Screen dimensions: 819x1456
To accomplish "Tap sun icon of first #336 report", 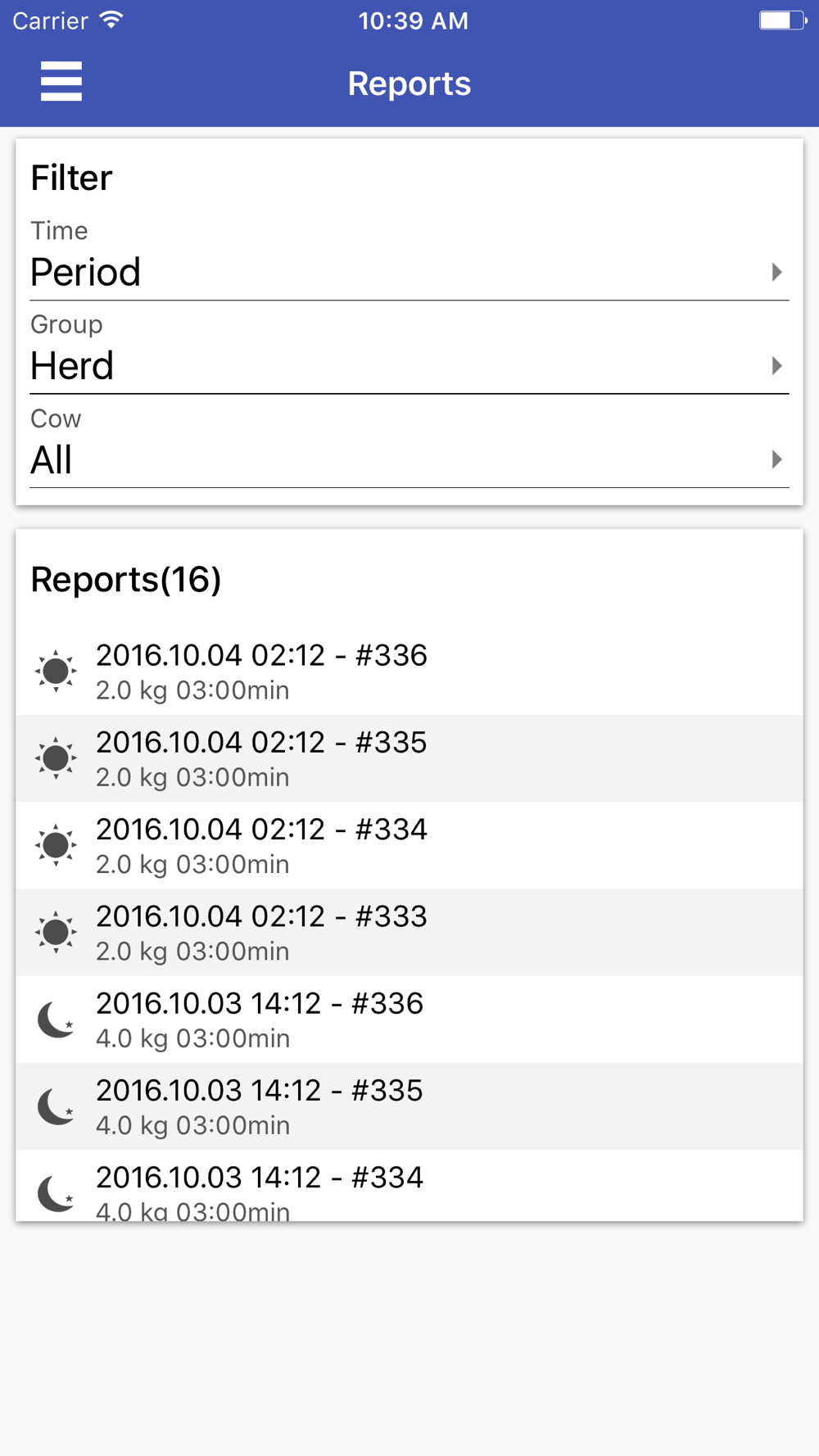I will 56,671.
